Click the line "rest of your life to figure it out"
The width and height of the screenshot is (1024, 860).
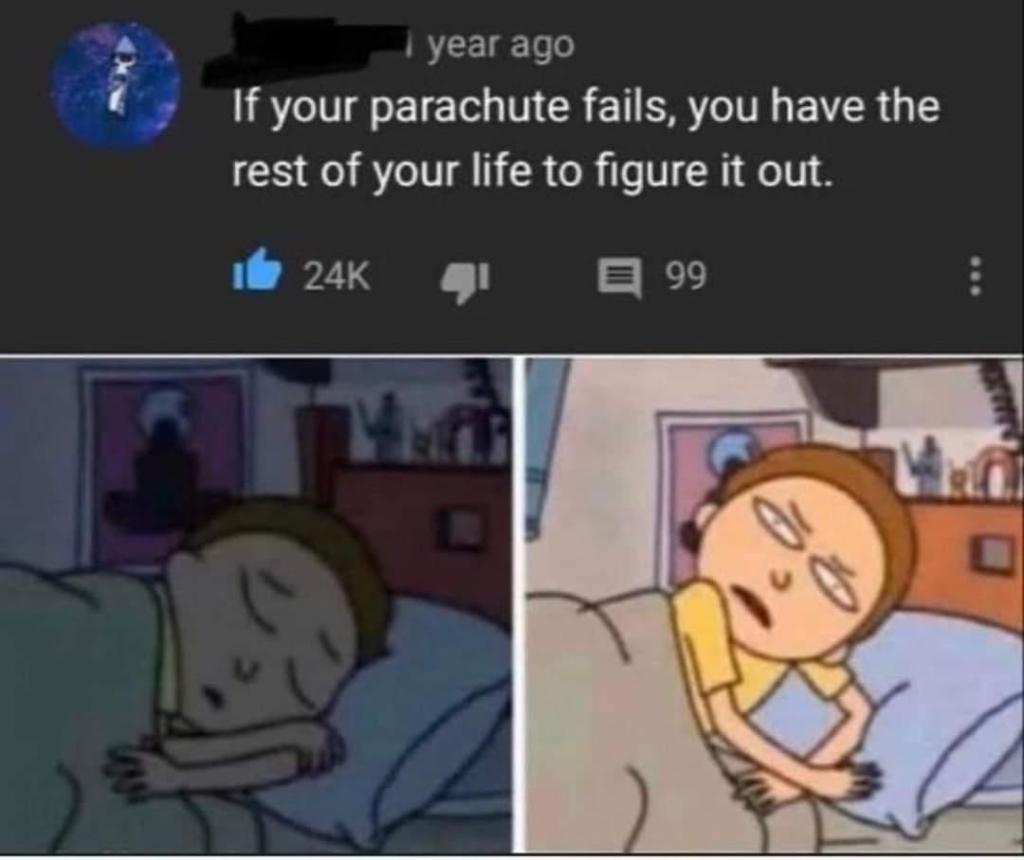tap(533, 172)
